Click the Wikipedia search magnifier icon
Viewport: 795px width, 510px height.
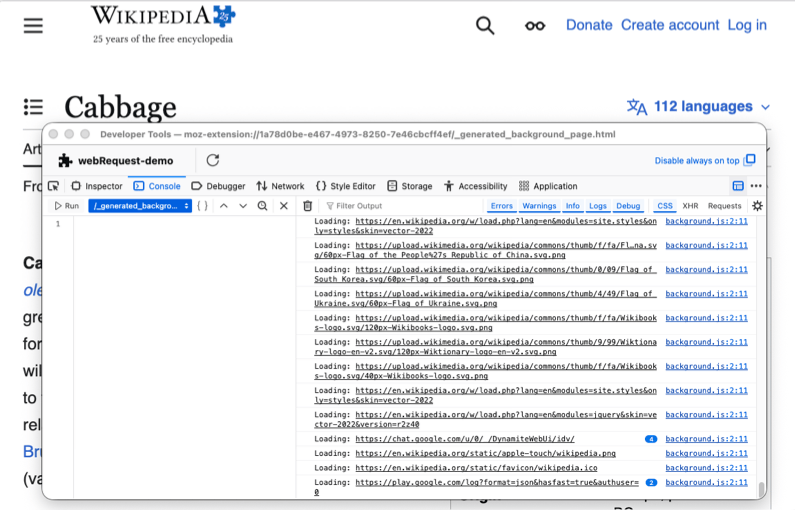click(x=485, y=25)
